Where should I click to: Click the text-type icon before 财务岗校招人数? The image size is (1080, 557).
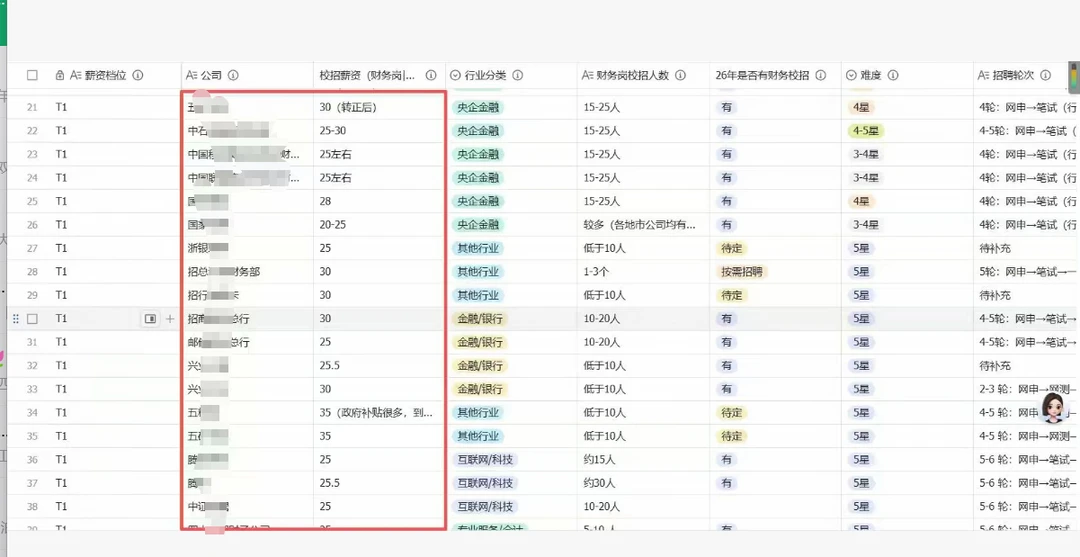click(x=588, y=75)
